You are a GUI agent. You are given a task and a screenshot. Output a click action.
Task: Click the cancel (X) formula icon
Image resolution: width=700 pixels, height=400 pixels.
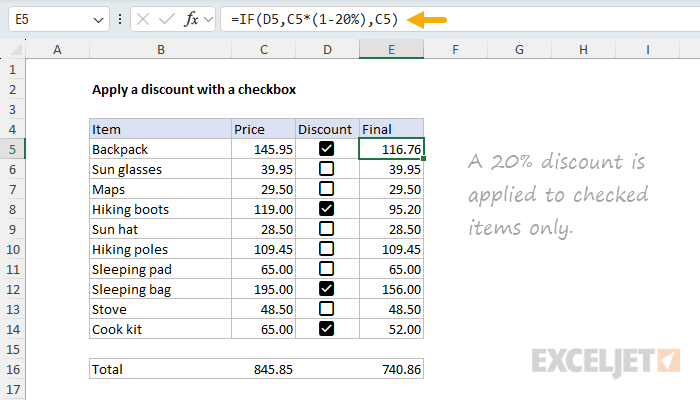143,19
